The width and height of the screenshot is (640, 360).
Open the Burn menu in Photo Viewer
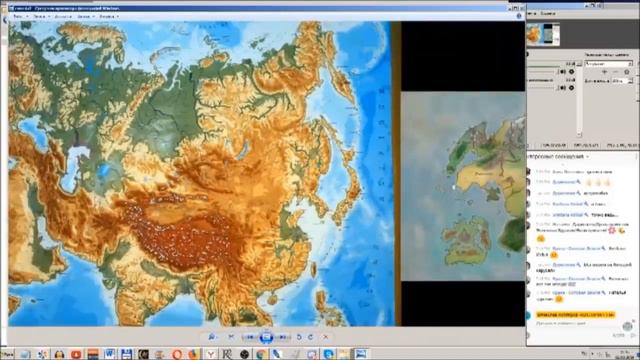coord(85,16)
